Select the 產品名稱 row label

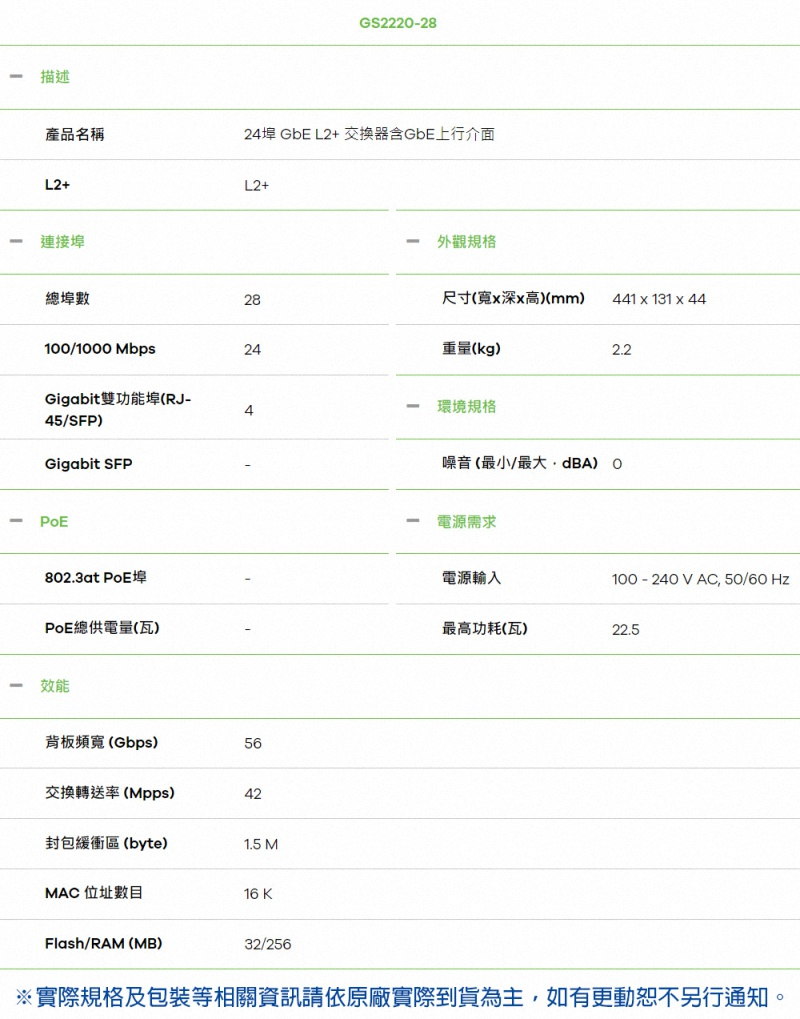pyautogui.click(x=75, y=135)
